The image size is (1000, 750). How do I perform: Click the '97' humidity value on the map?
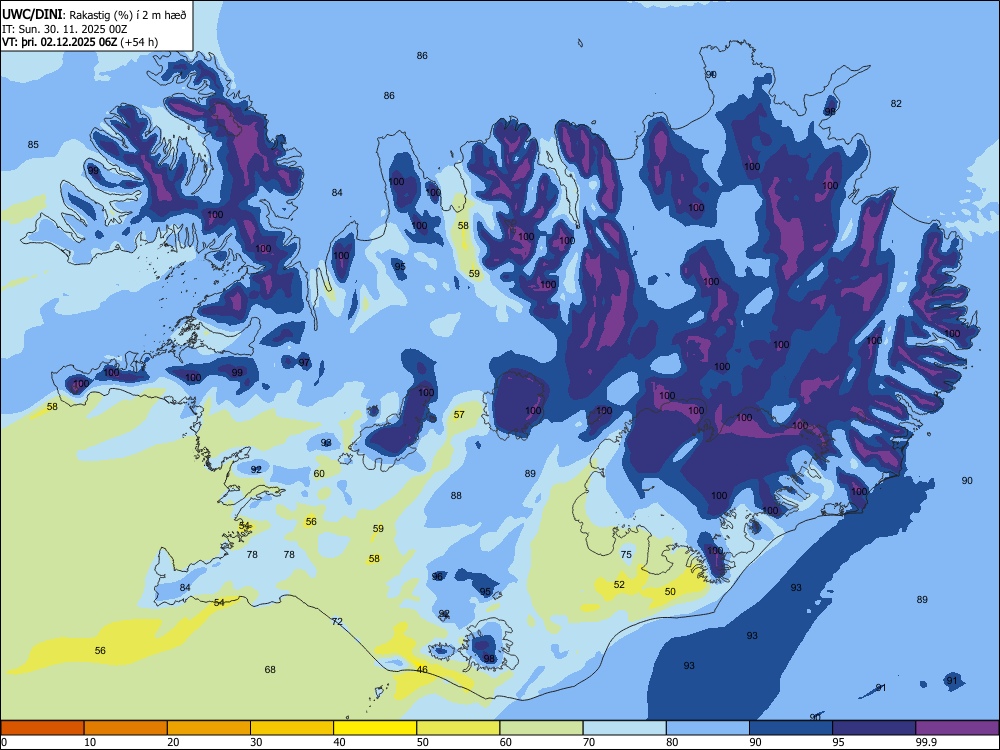(x=304, y=363)
